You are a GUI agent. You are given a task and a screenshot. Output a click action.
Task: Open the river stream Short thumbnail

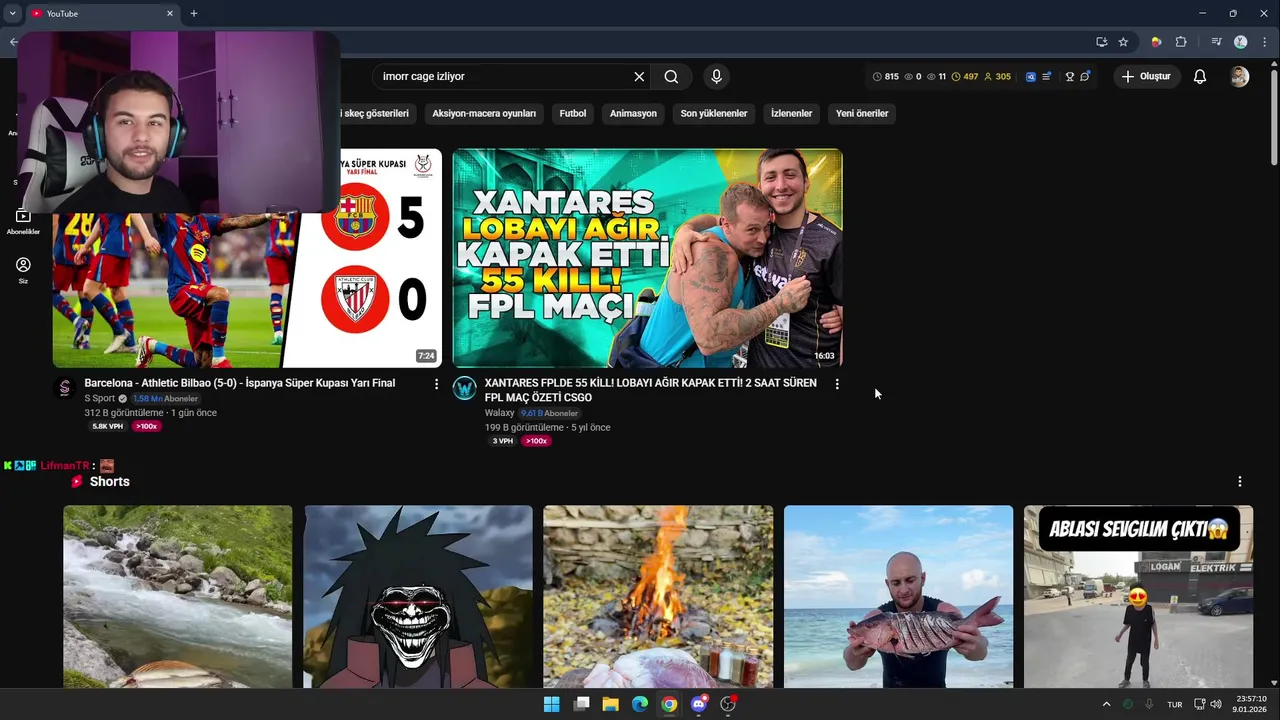[178, 596]
